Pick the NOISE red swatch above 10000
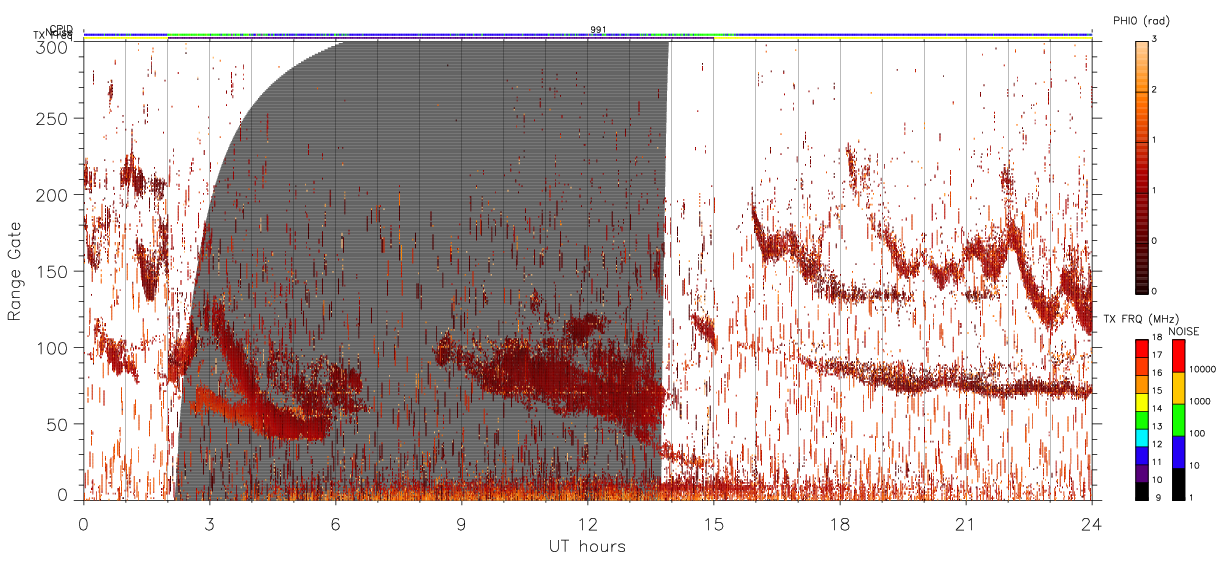 1177,355
